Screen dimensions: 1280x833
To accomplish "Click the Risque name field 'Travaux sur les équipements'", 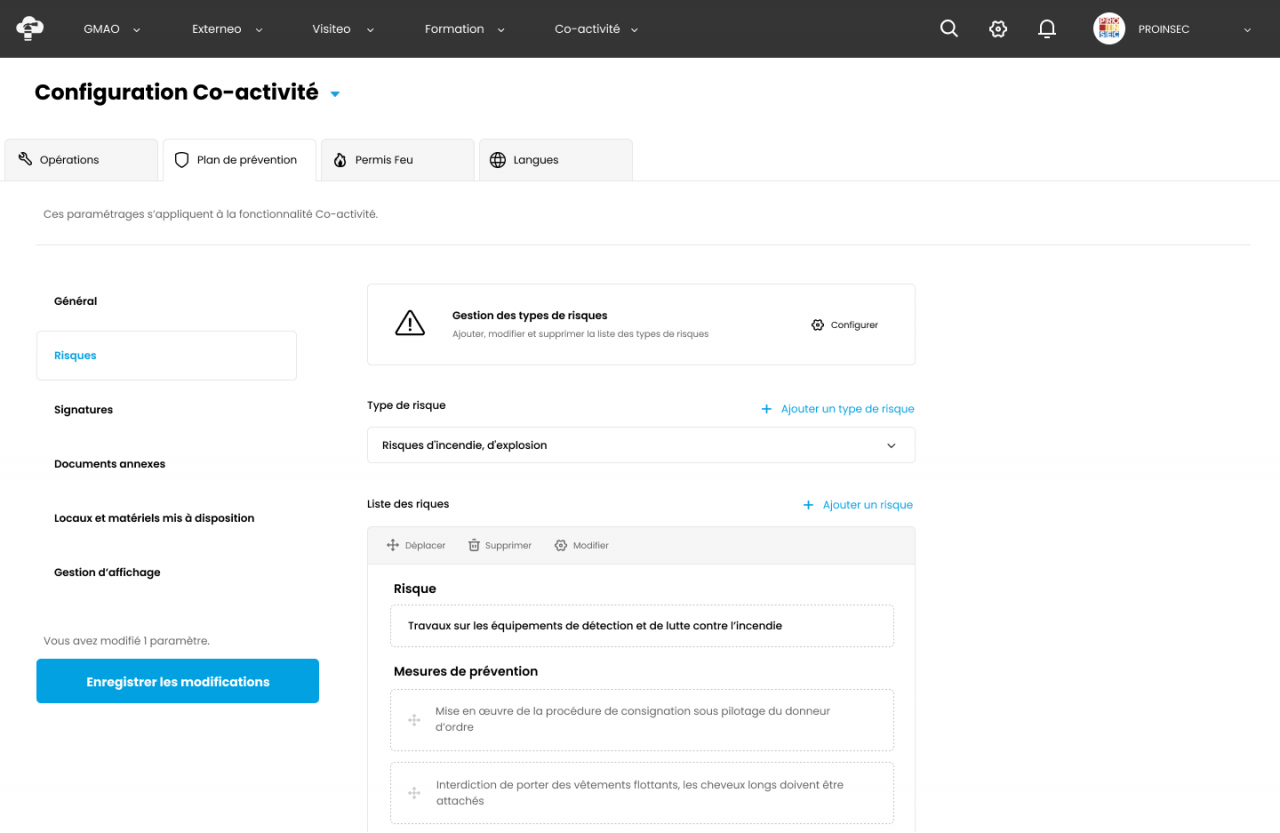I will pyautogui.click(x=642, y=626).
